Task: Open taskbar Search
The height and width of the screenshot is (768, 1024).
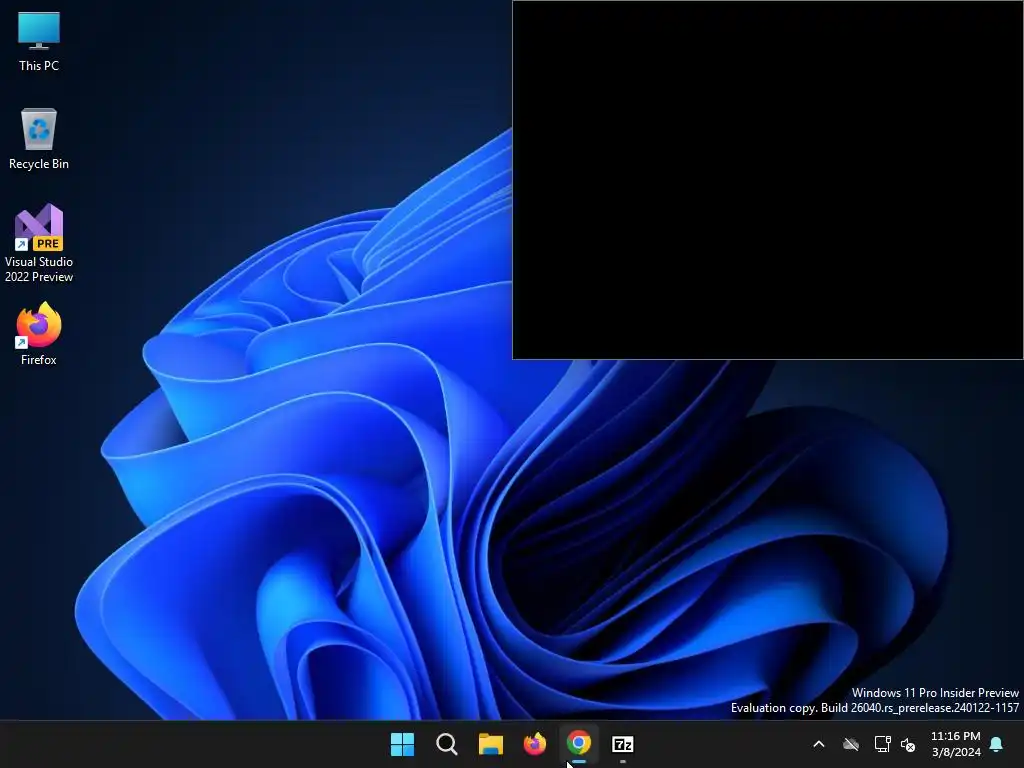Action: click(x=447, y=744)
